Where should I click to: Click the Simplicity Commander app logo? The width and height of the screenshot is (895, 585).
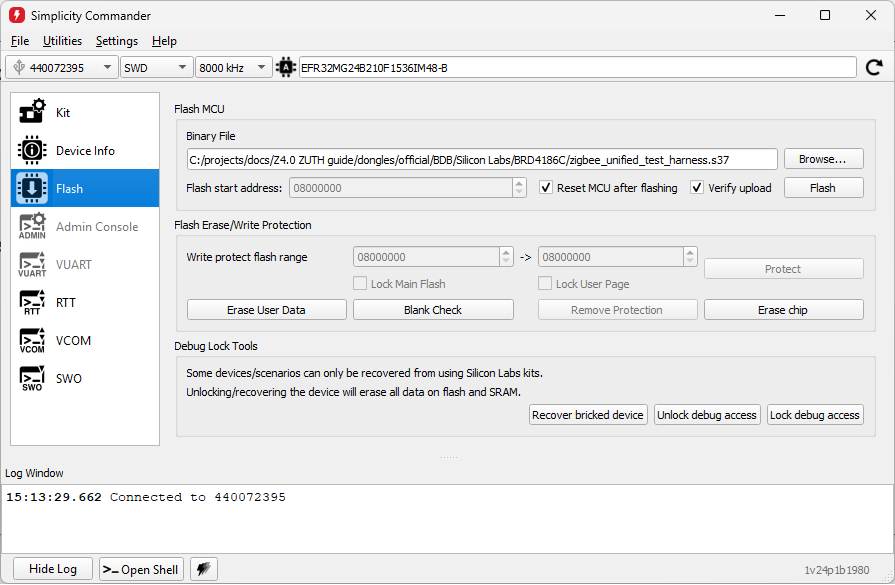point(17,15)
